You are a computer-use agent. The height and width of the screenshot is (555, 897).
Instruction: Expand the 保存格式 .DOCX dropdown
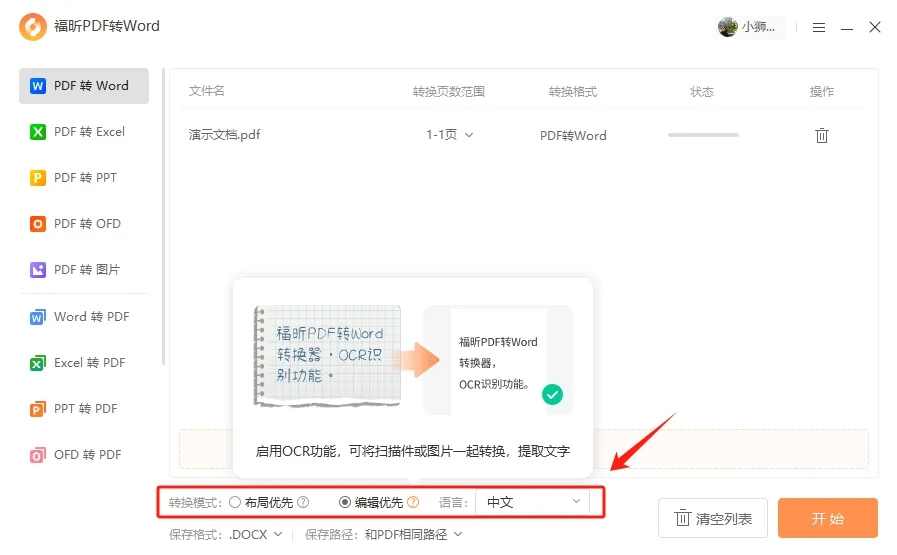pyautogui.click(x=256, y=534)
